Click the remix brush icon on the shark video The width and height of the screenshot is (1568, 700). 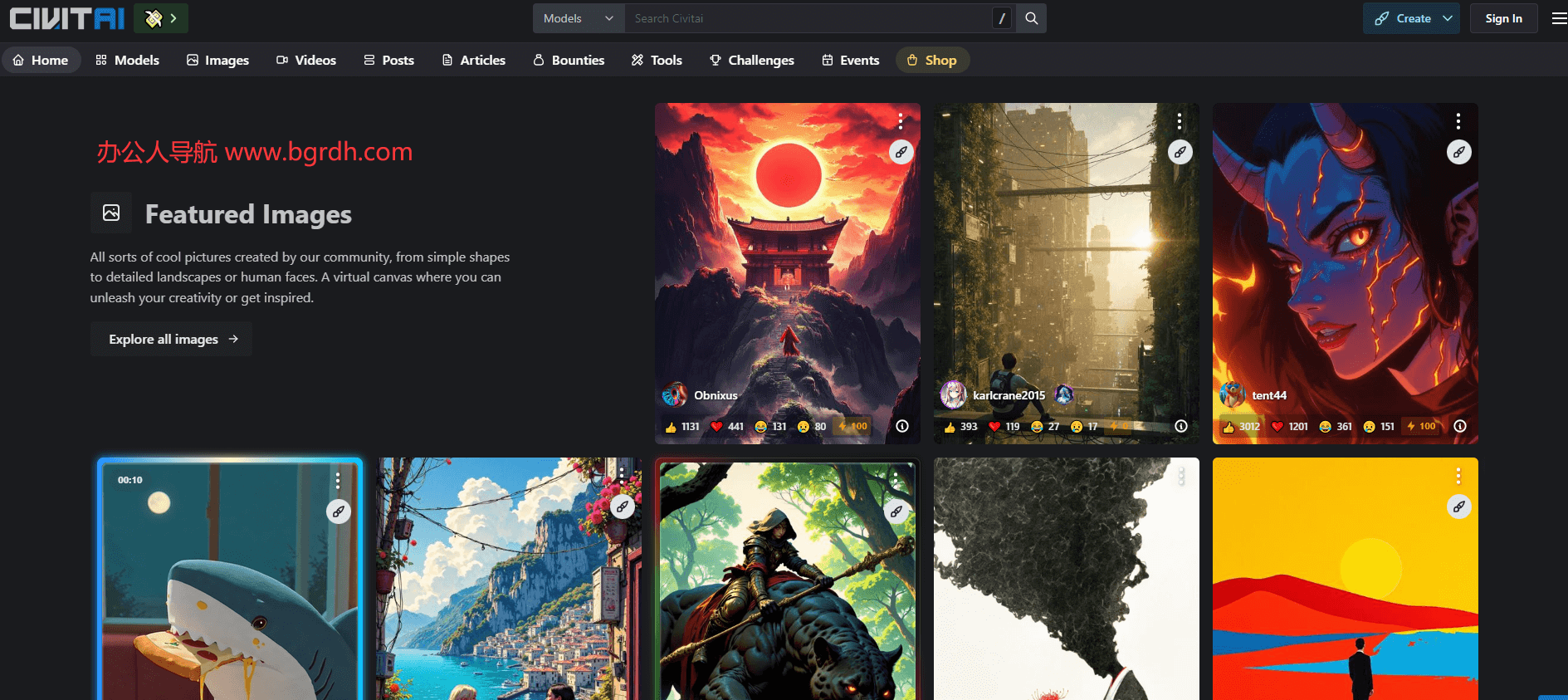pos(339,512)
